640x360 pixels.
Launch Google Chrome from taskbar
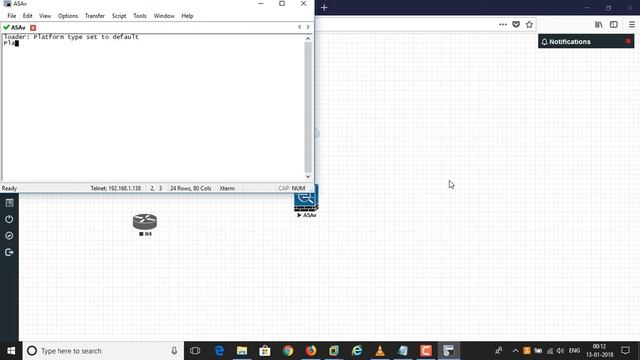coord(288,351)
